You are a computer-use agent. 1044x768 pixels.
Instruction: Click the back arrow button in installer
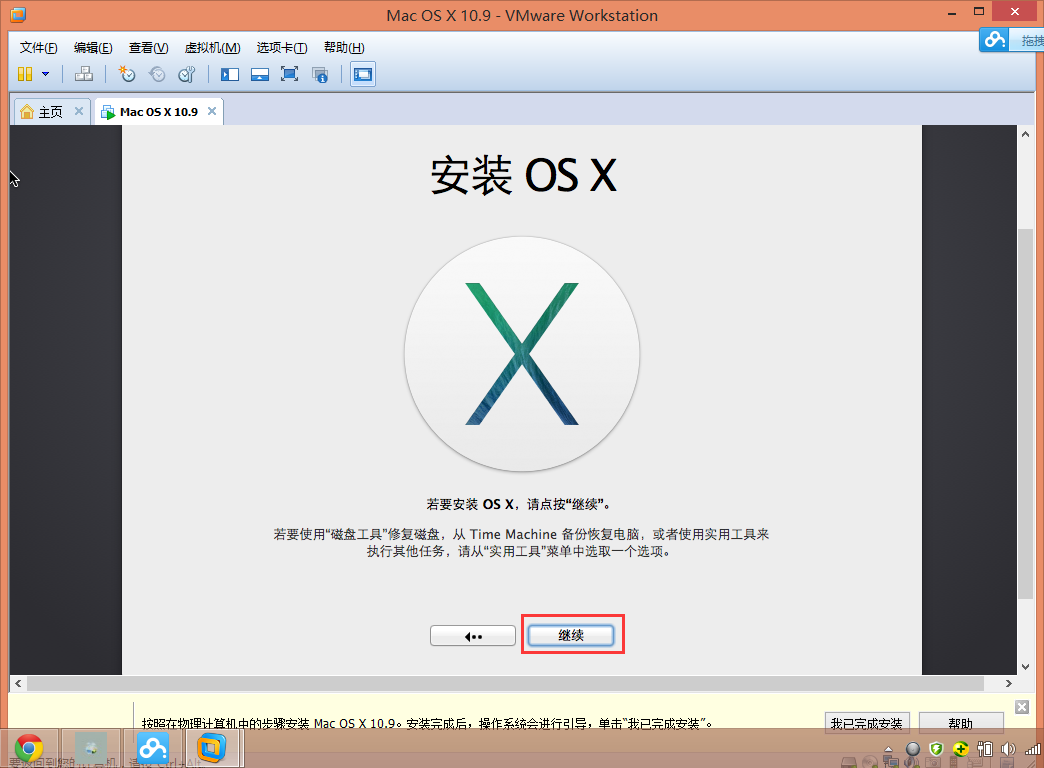coord(473,636)
